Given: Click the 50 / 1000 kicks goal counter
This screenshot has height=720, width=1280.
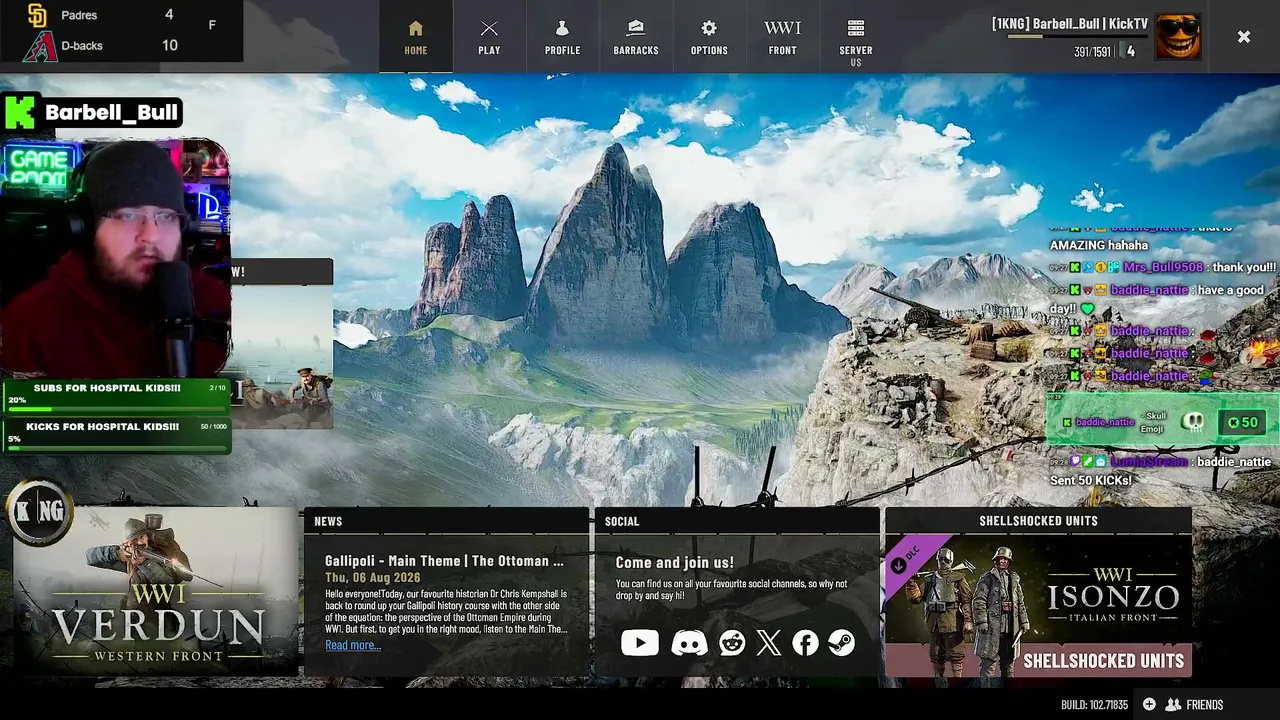Looking at the screenshot, I should click(213, 427).
